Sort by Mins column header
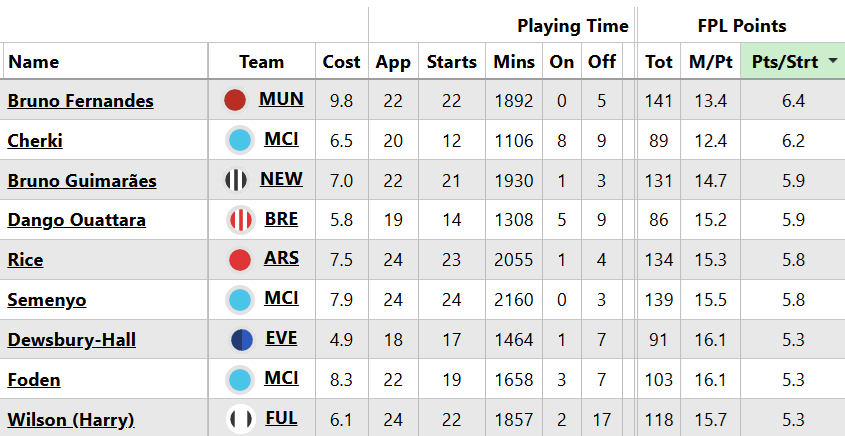845x436 pixels. coord(514,62)
